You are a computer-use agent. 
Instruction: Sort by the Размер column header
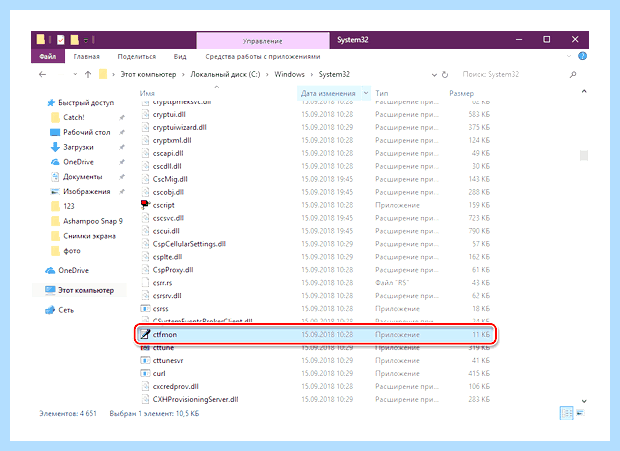pyautogui.click(x=461, y=93)
